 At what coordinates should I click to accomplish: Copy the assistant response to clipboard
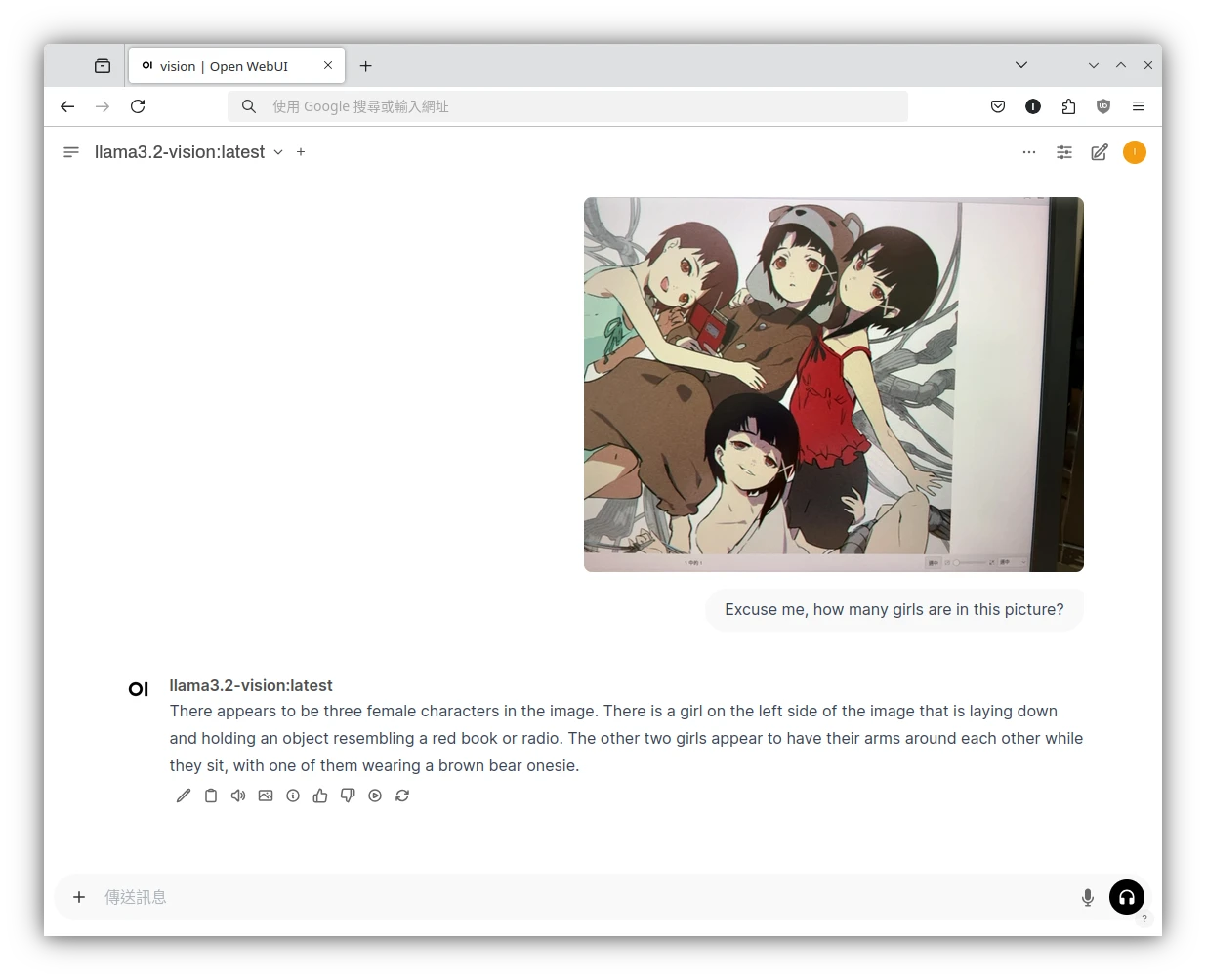211,796
